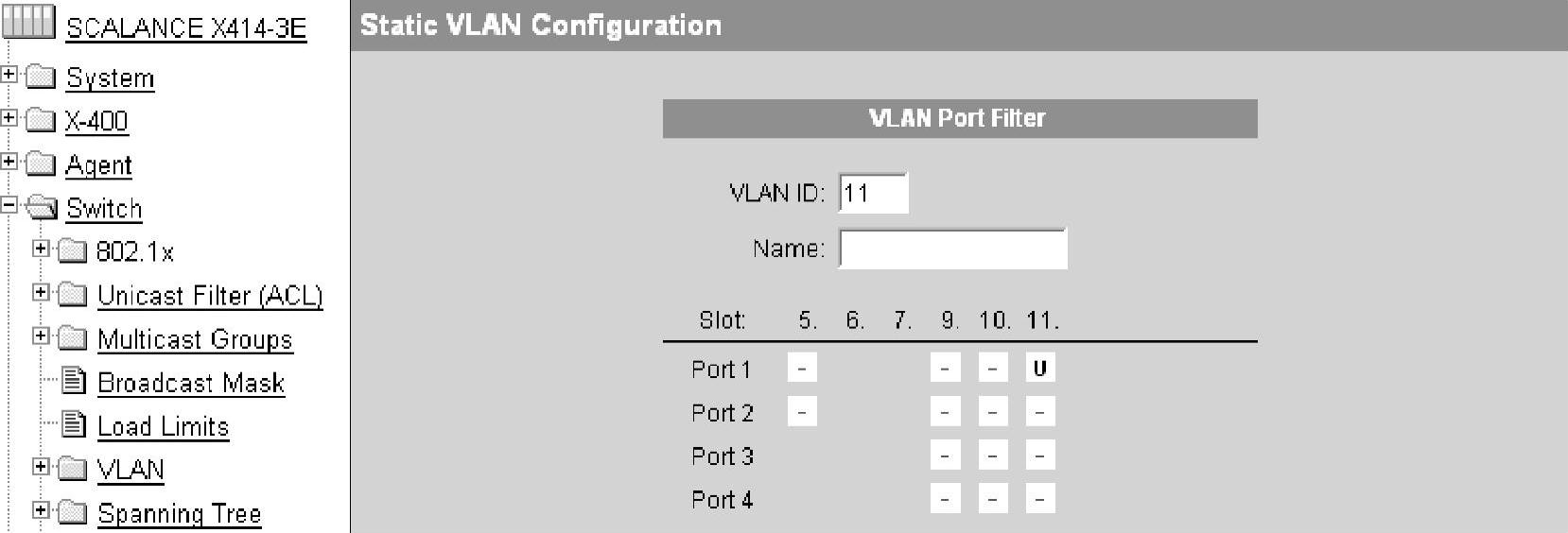
Task: Toggle Slot 5 Port 1 membership box
Action: pyautogui.click(x=802, y=368)
